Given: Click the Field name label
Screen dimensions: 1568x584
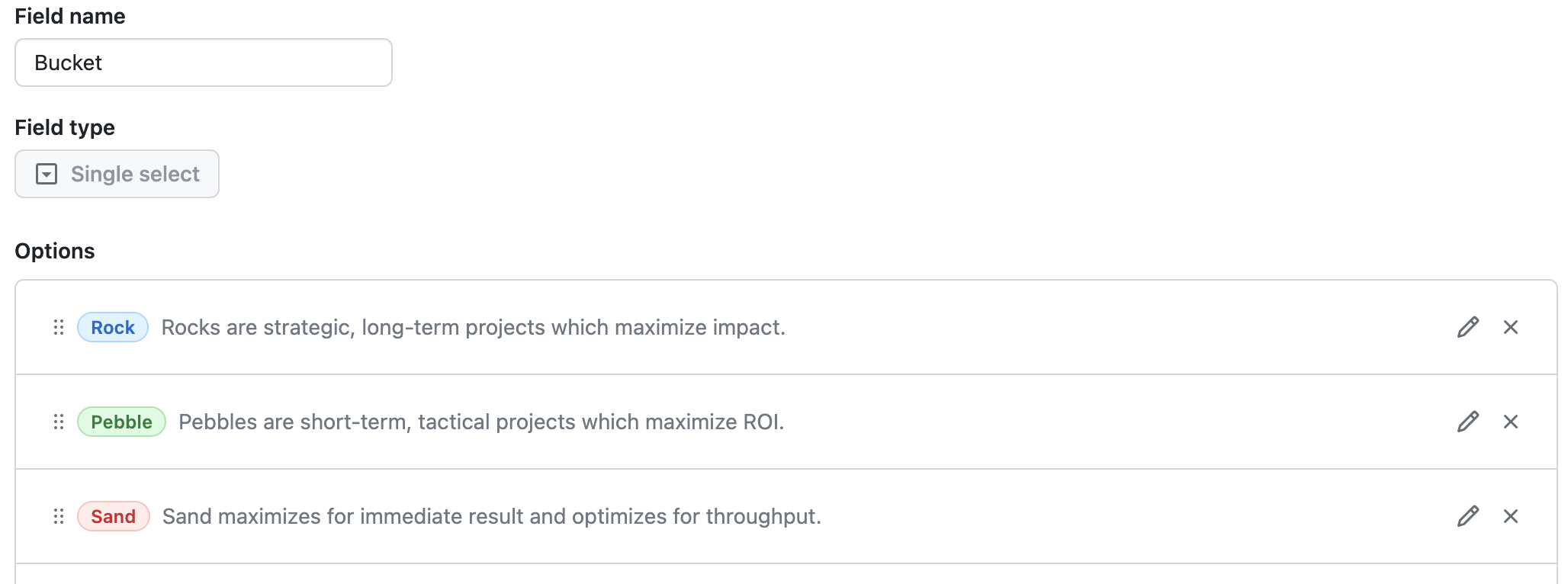Looking at the screenshot, I should point(70,16).
